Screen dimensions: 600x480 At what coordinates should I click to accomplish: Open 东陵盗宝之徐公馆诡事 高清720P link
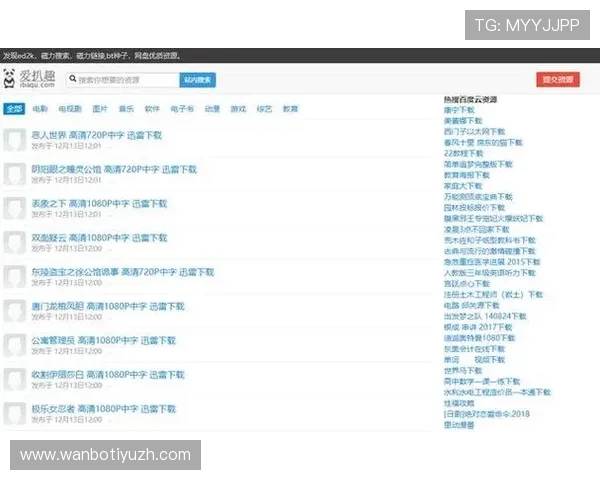point(123,272)
